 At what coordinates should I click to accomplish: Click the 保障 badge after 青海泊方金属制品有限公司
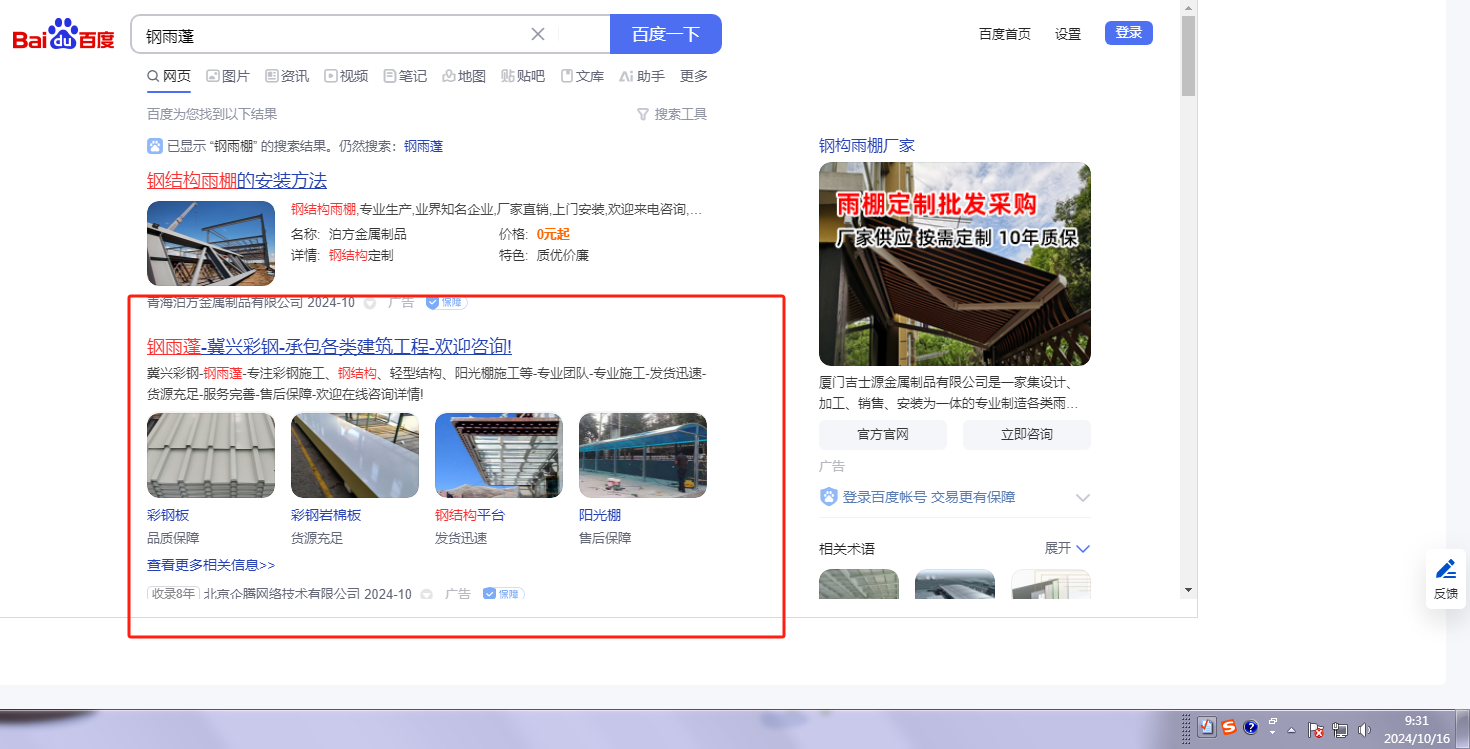446,302
